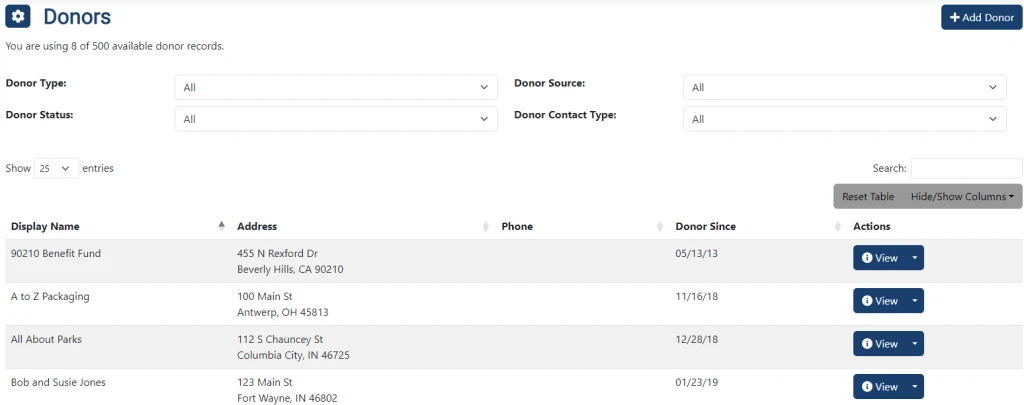This screenshot has width=1024, height=405.
Task: Sort table by Display Name column
Action: 45,226
